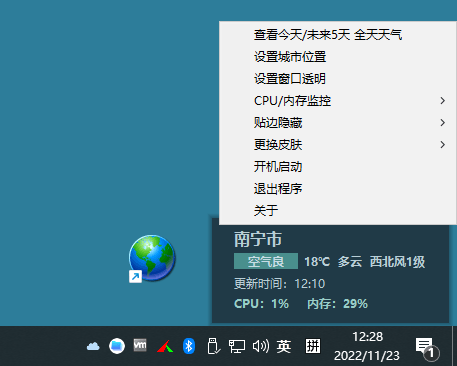Click the 空气良 air quality badge
The width and height of the screenshot is (457, 366).
[x=266, y=261]
